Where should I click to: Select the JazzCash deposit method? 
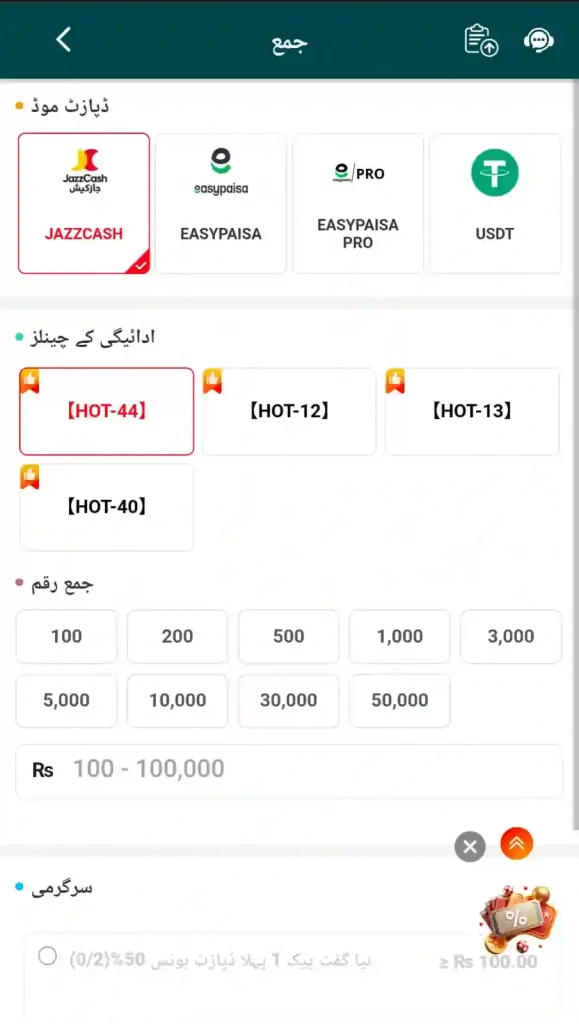84,203
